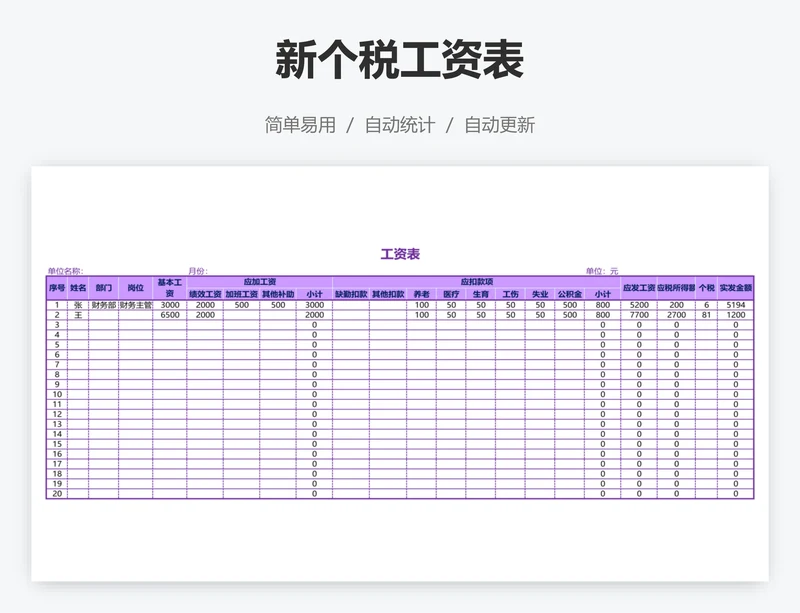Click the taxable income cell 2700
The image size is (800, 613).
point(676,315)
